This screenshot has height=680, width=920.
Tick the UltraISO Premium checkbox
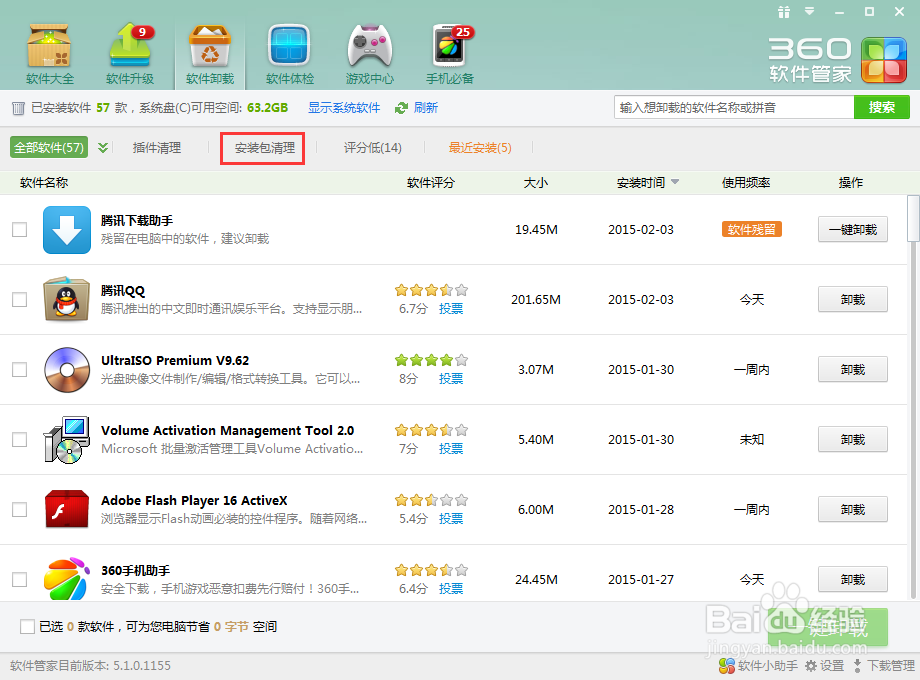pyautogui.click(x=18, y=370)
